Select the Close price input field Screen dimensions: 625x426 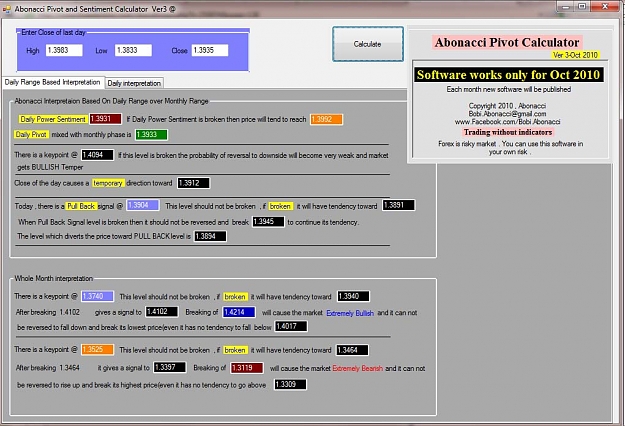pos(210,50)
